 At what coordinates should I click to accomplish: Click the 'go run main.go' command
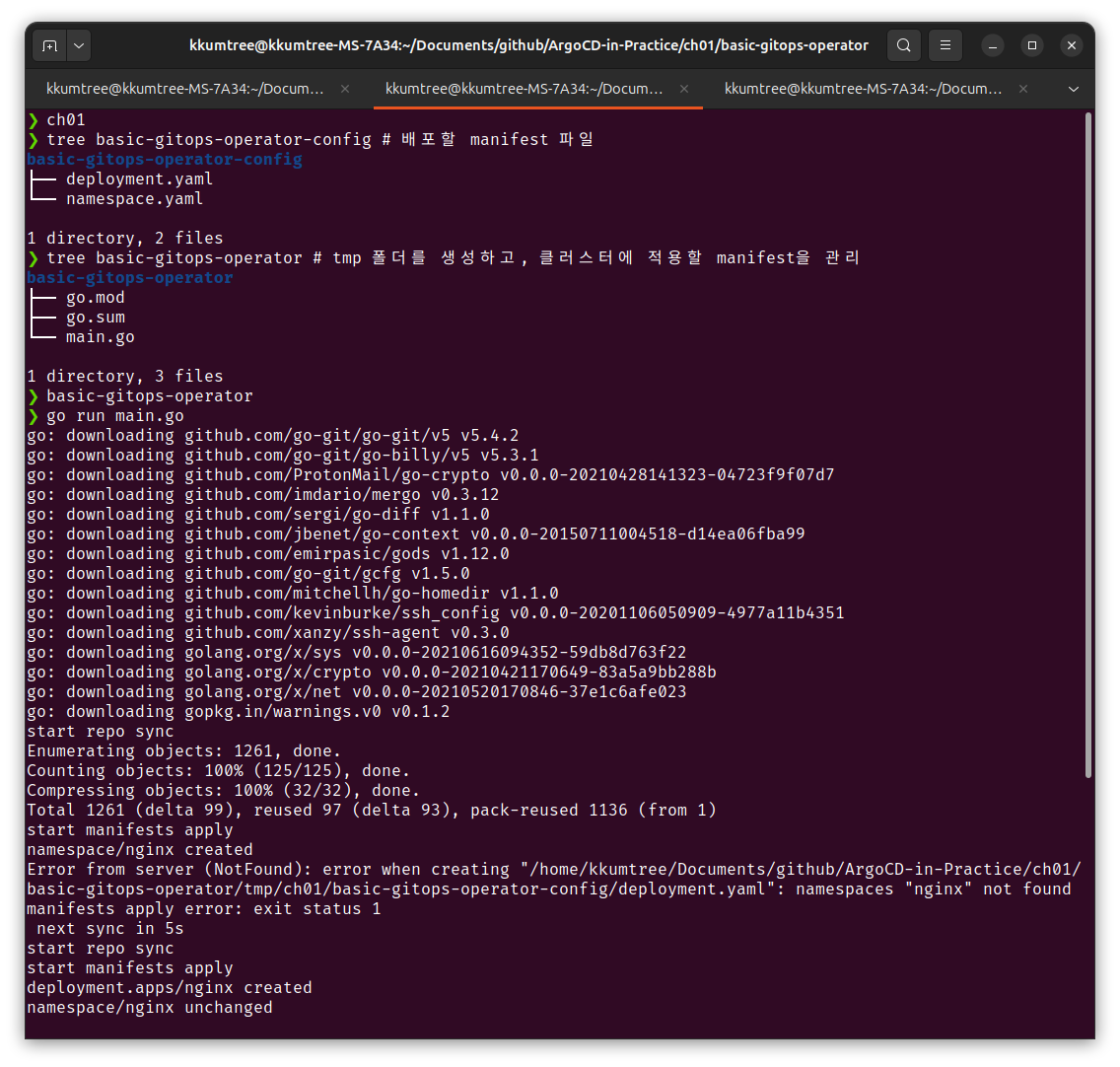(115, 416)
